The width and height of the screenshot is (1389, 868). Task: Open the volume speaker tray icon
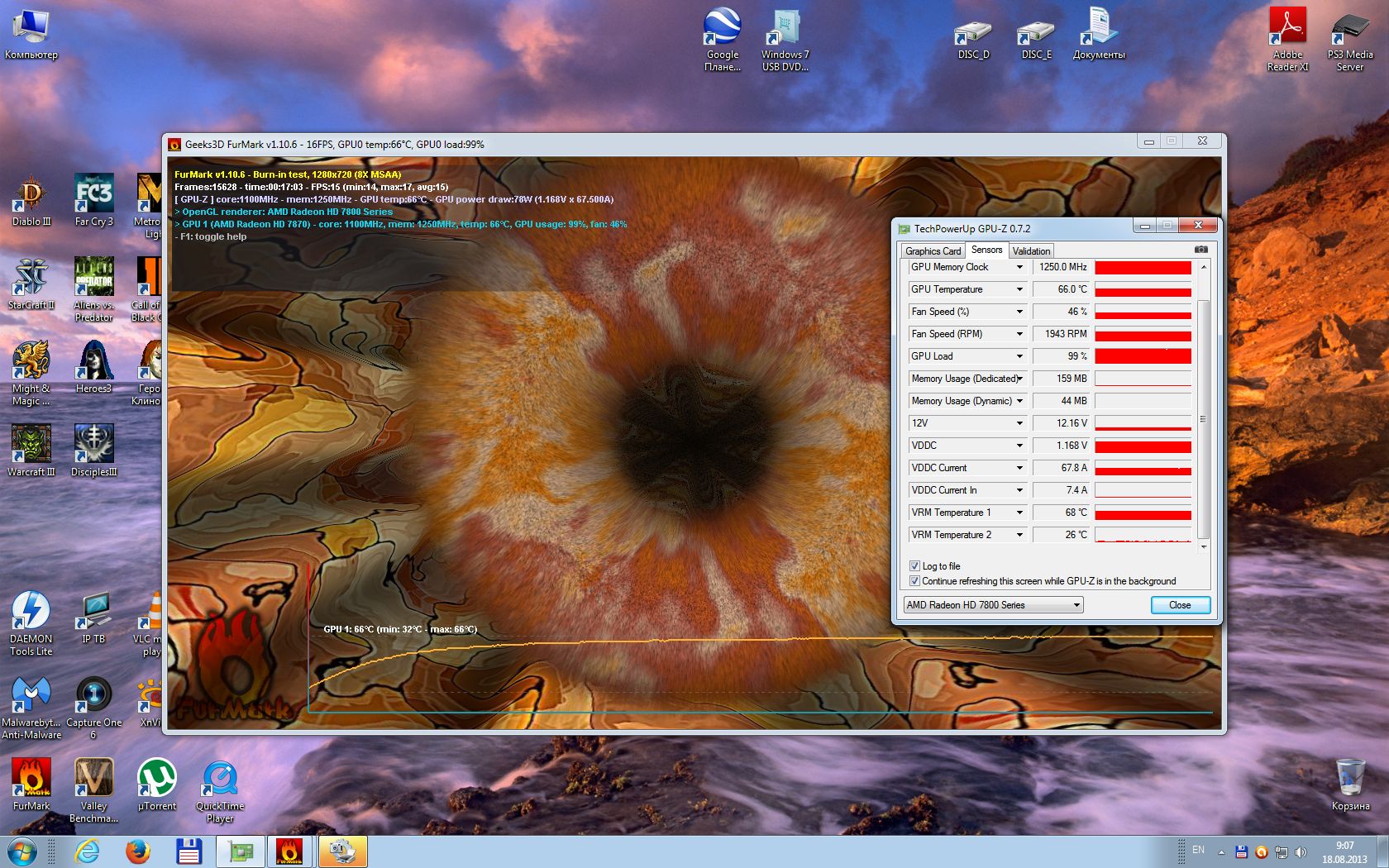pos(1301,852)
